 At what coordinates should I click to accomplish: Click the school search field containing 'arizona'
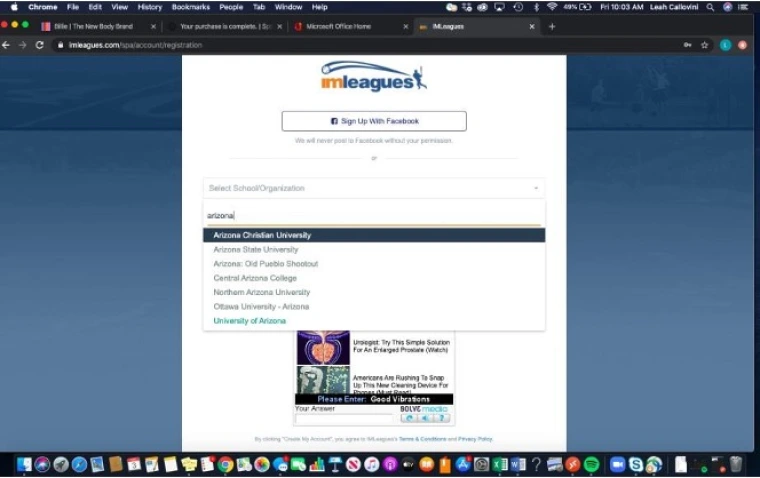tap(374, 216)
